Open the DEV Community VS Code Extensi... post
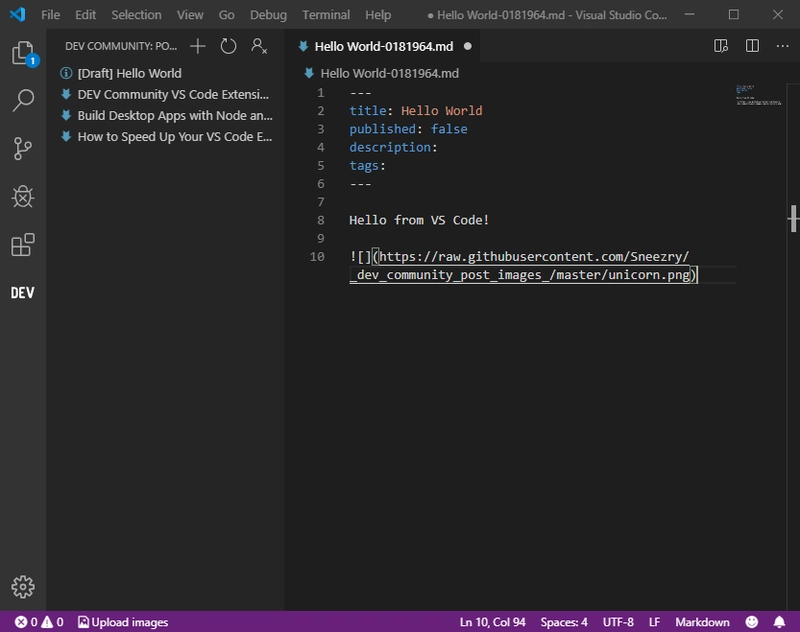 point(165,94)
